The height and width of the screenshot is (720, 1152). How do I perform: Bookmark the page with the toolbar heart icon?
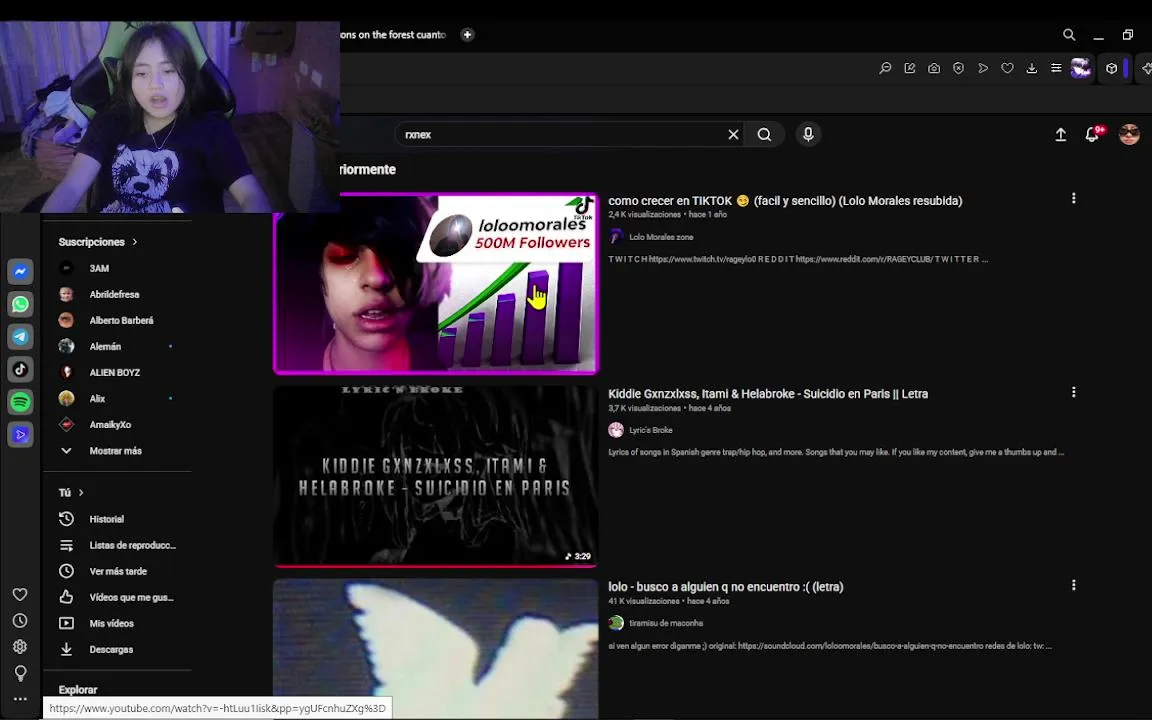click(x=1007, y=68)
